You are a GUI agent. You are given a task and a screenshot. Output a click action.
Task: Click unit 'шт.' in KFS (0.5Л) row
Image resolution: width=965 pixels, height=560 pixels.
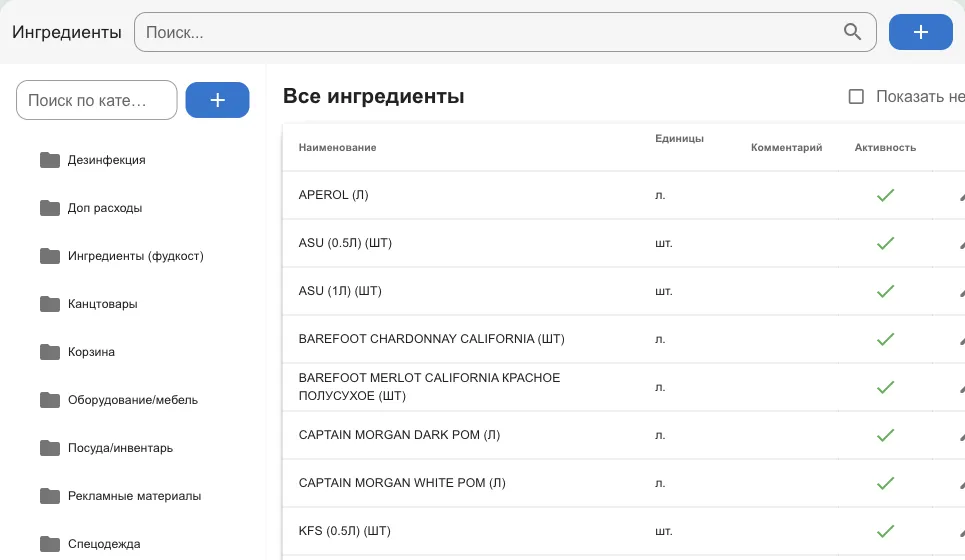pyautogui.click(x=664, y=531)
